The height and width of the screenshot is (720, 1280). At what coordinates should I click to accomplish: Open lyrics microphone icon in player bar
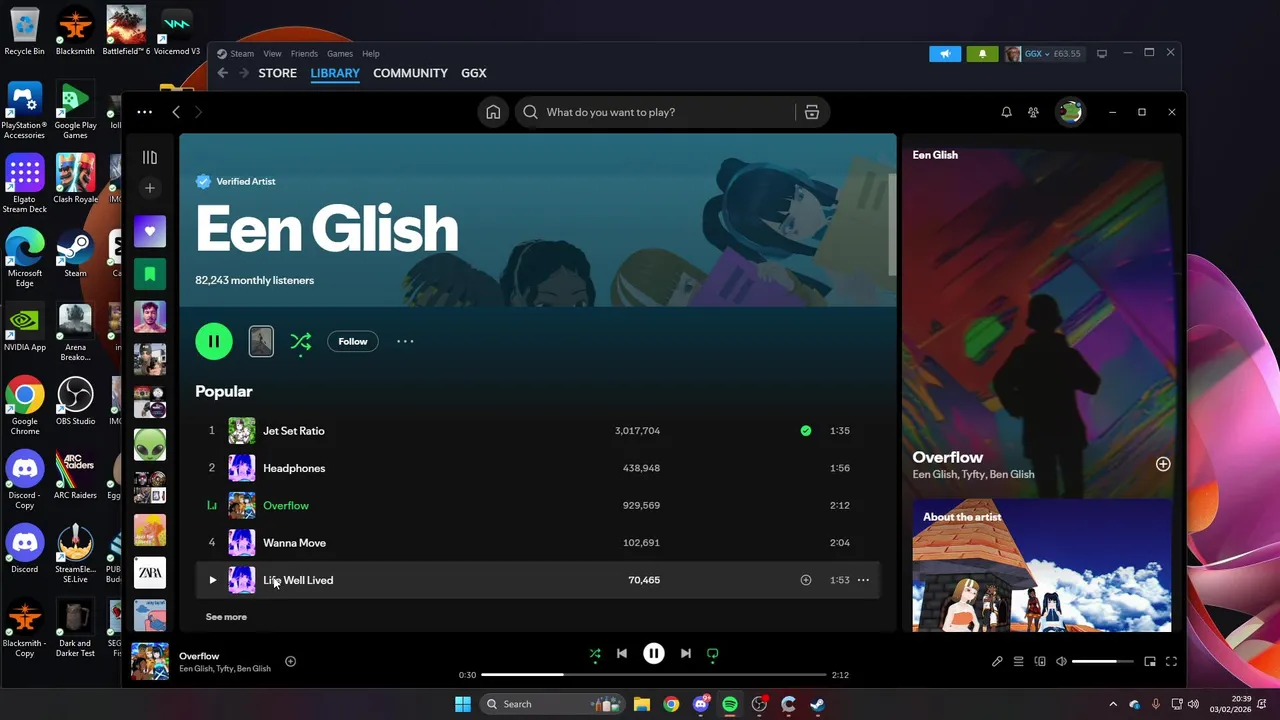tap(997, 661)
